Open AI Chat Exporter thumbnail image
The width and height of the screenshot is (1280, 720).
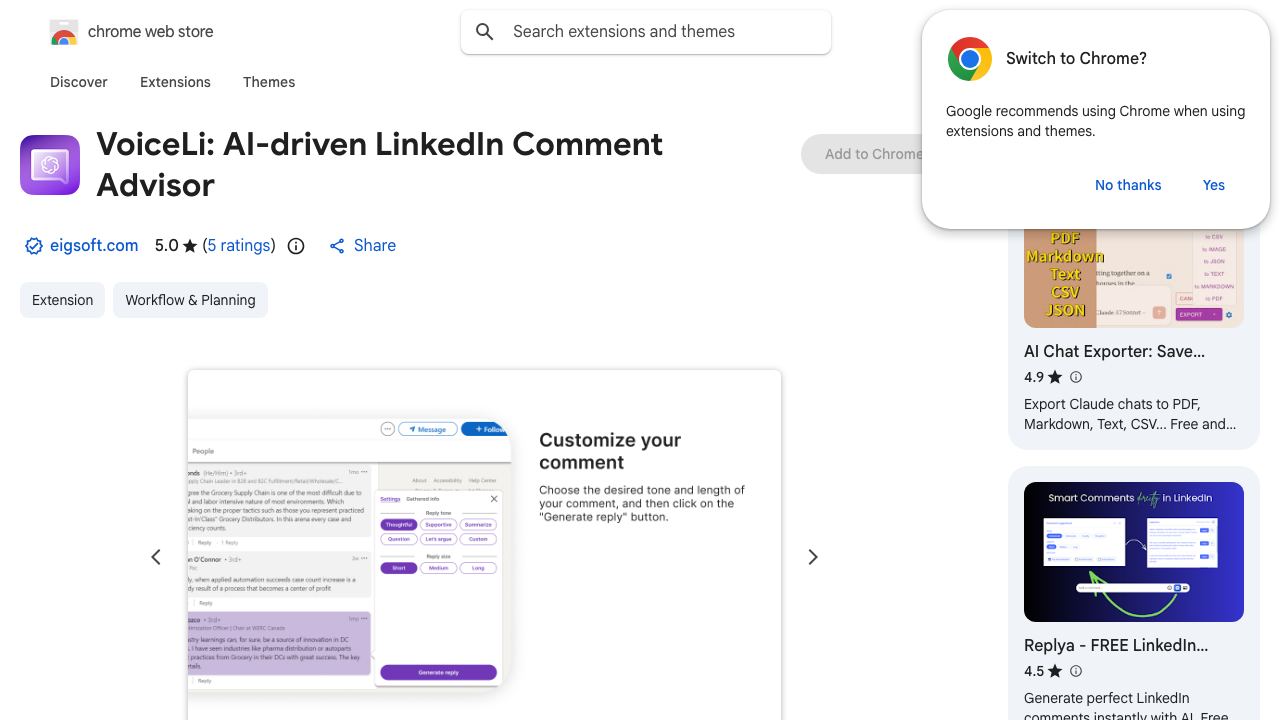tap(1134, 278)
